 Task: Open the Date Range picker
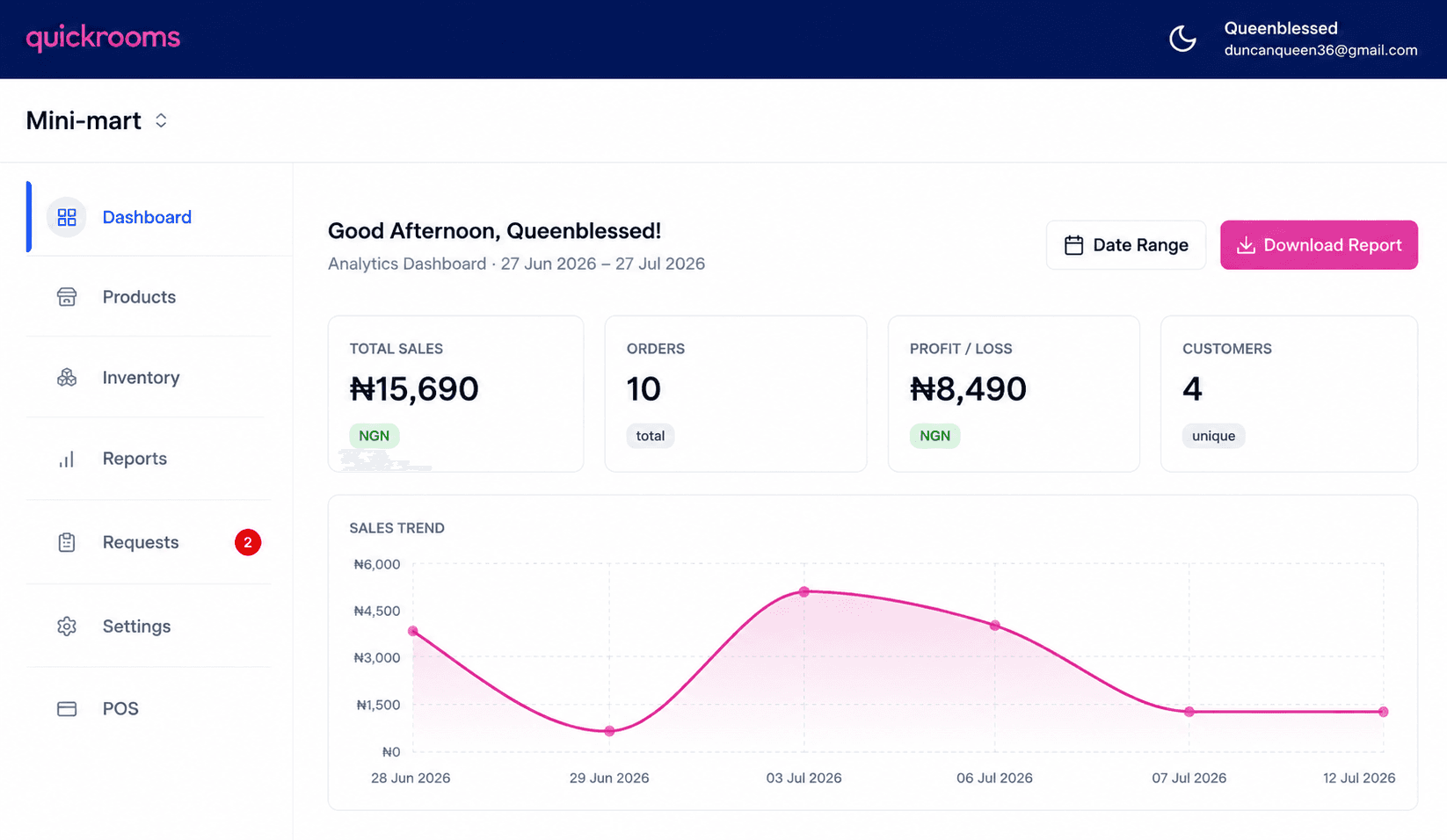point(1126,245)
